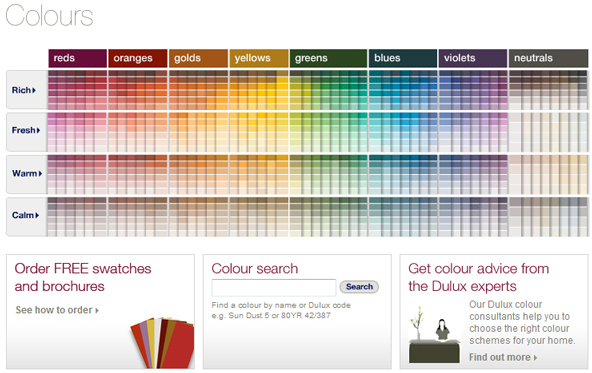Viewport: 592px width, 373px height.
Task: Pick the Warm reds swatch block
Action: 77,174
